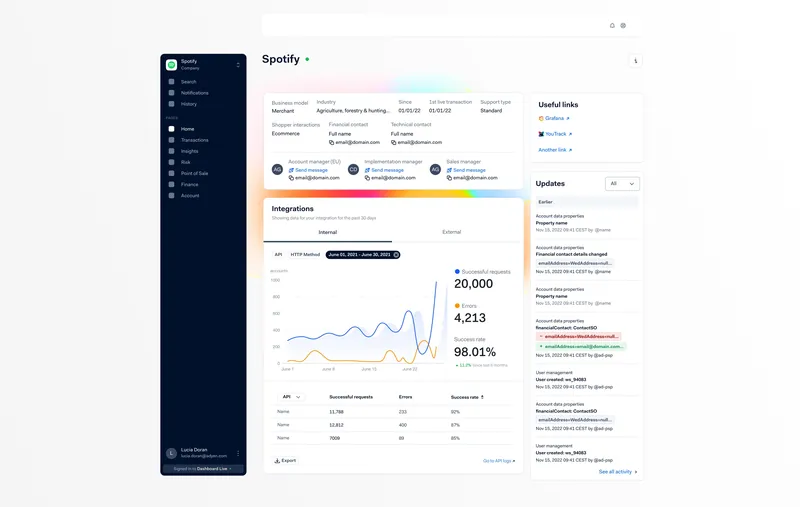Click Lucia Doran's avatar
This screenshot has height=507, width=800.
[171, 453]
